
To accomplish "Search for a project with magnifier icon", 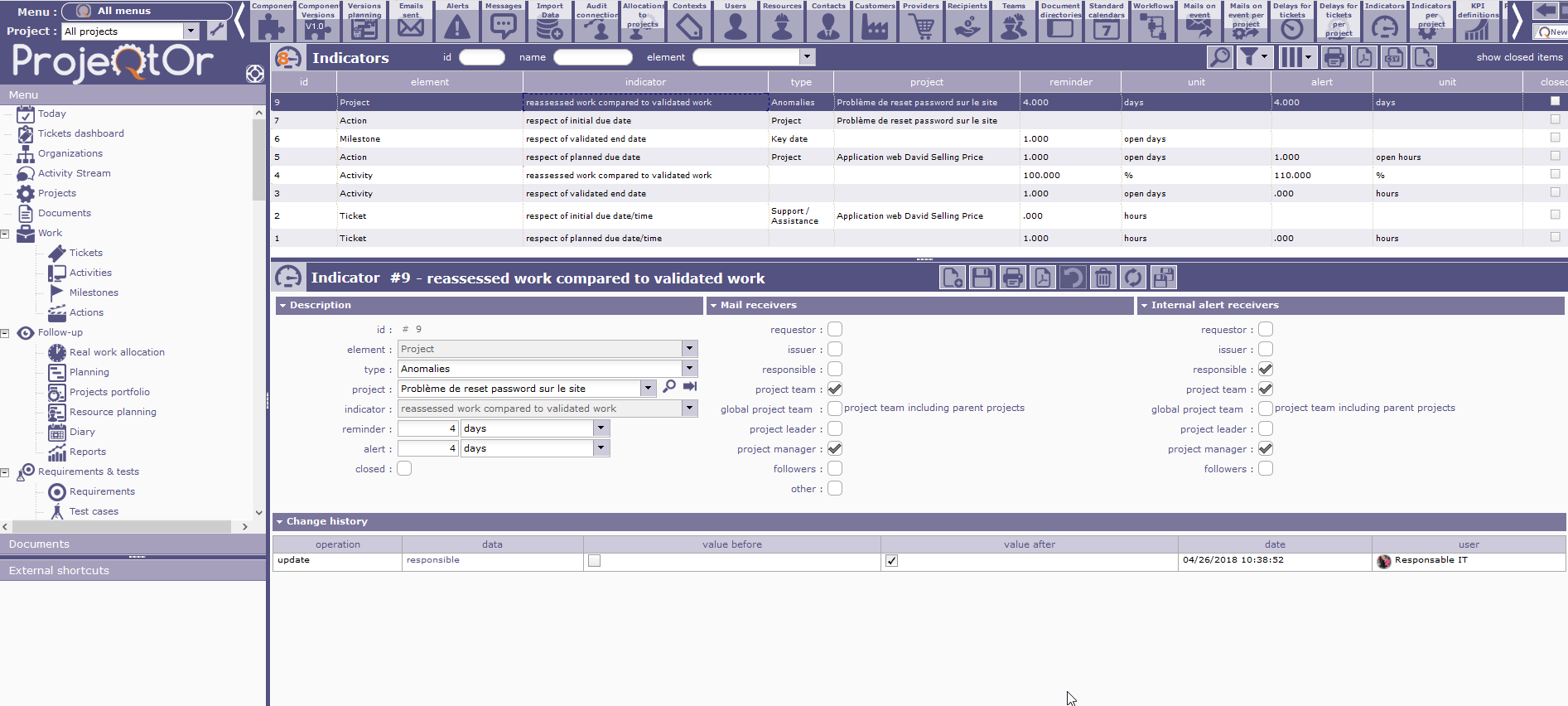I will (669, 387).
